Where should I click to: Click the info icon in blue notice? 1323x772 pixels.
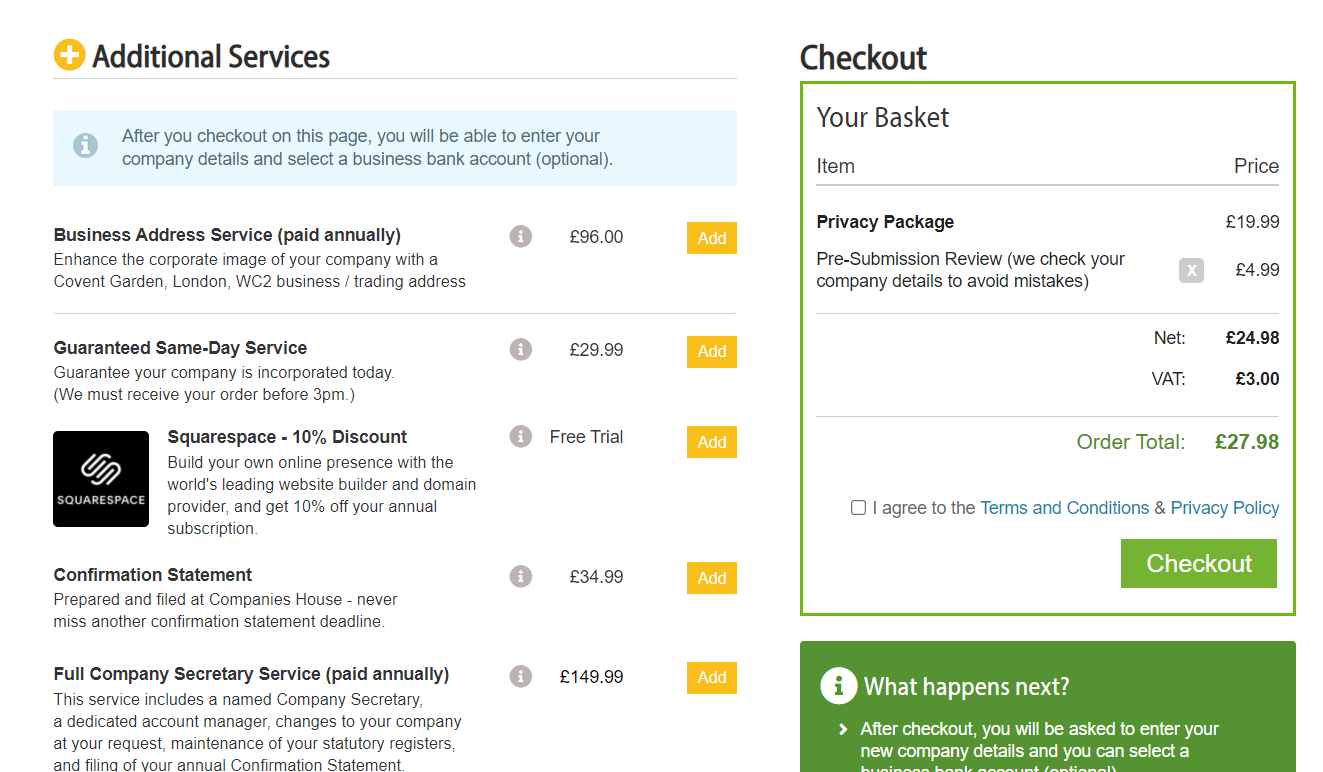(x=86, y=146)
